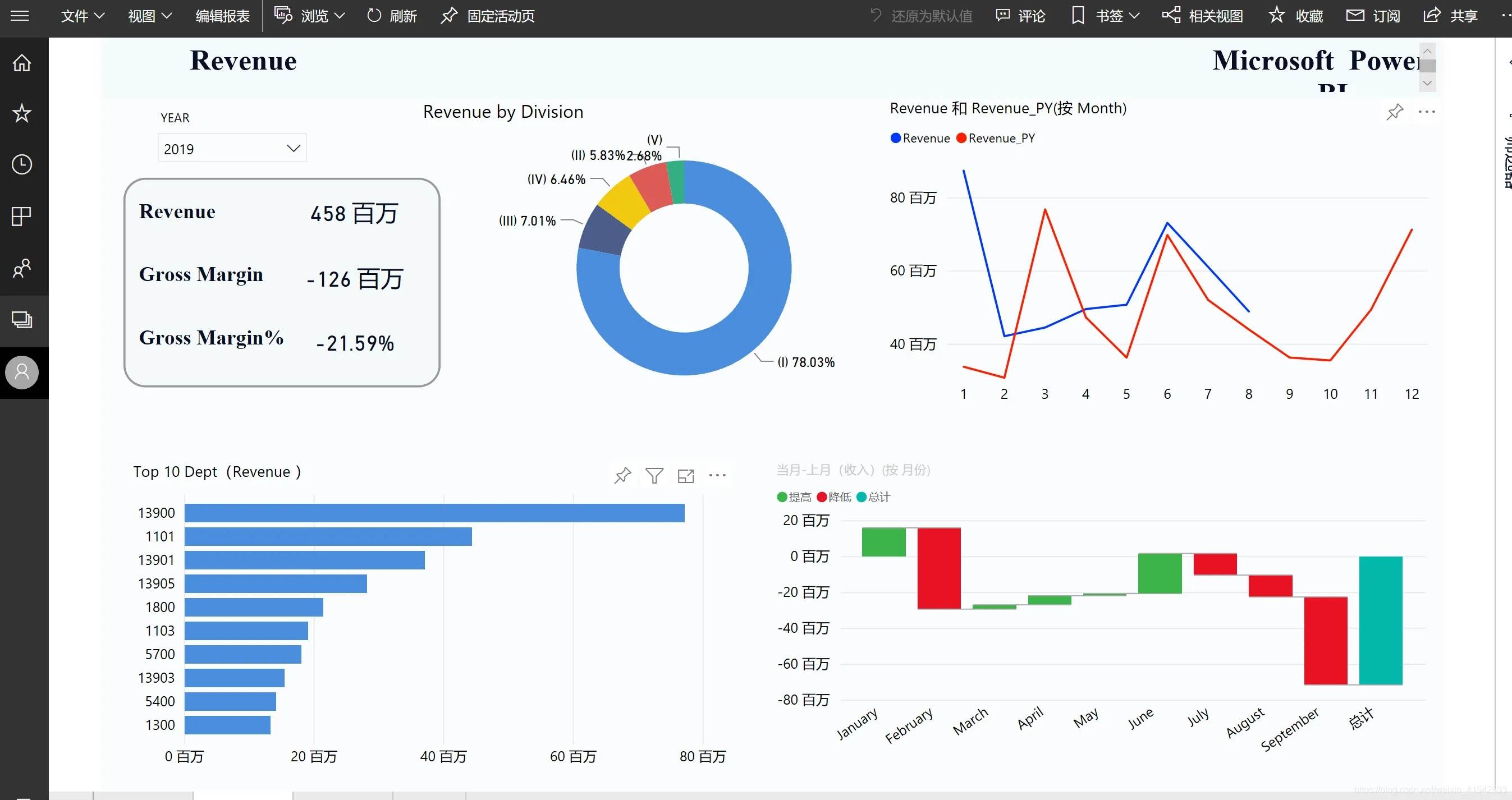Select the 13901 department bar
The image size is (1512, 800).
tap(305, 559)
